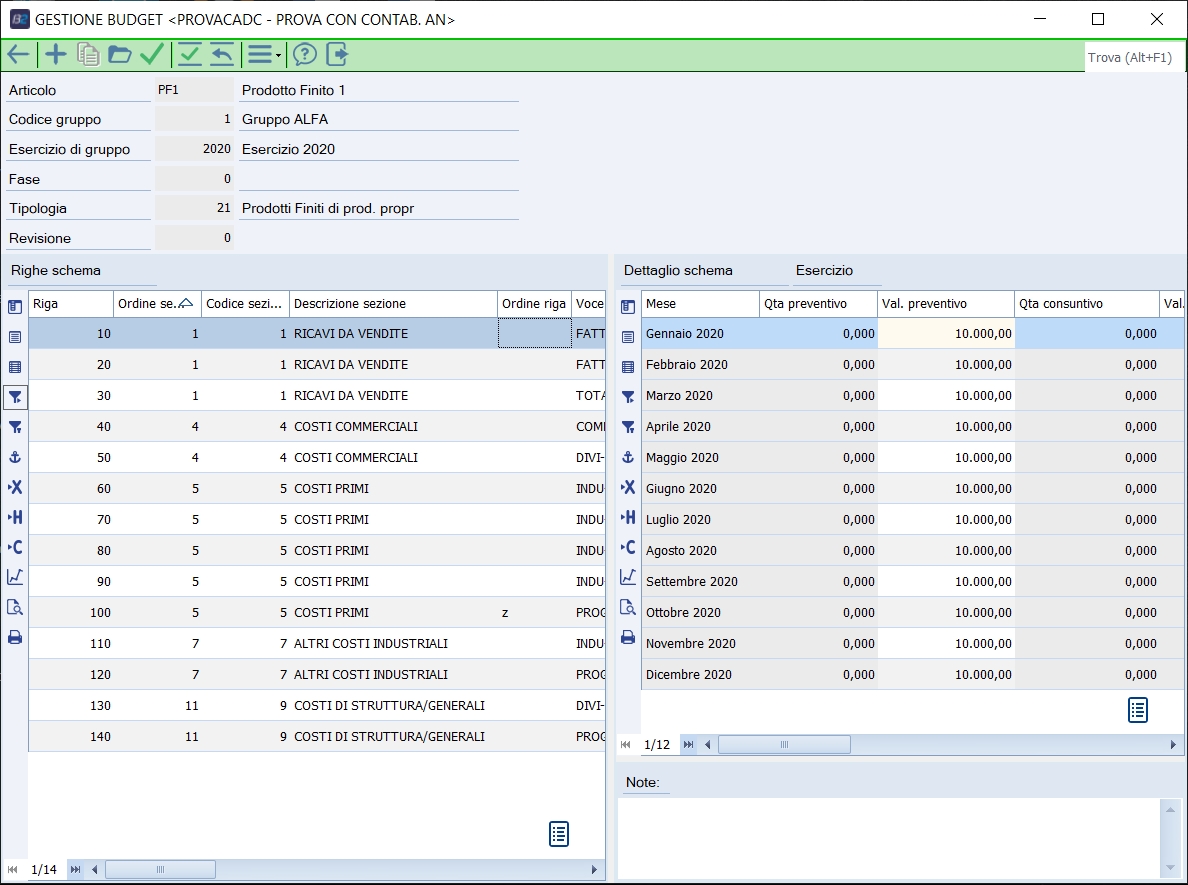This screenshot has width=1188, height=885.
Task: Click chart icon beside Righe schema grid
Action: [15, 576]
